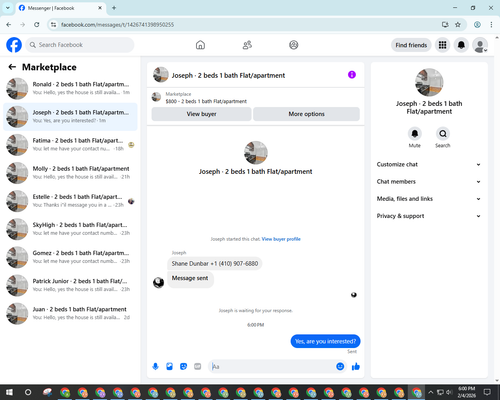This screenshot has height=400, width=500.
Task: Close the Messenger | Facebook tab
Action: pyautogui.click(x=100, y=8)
